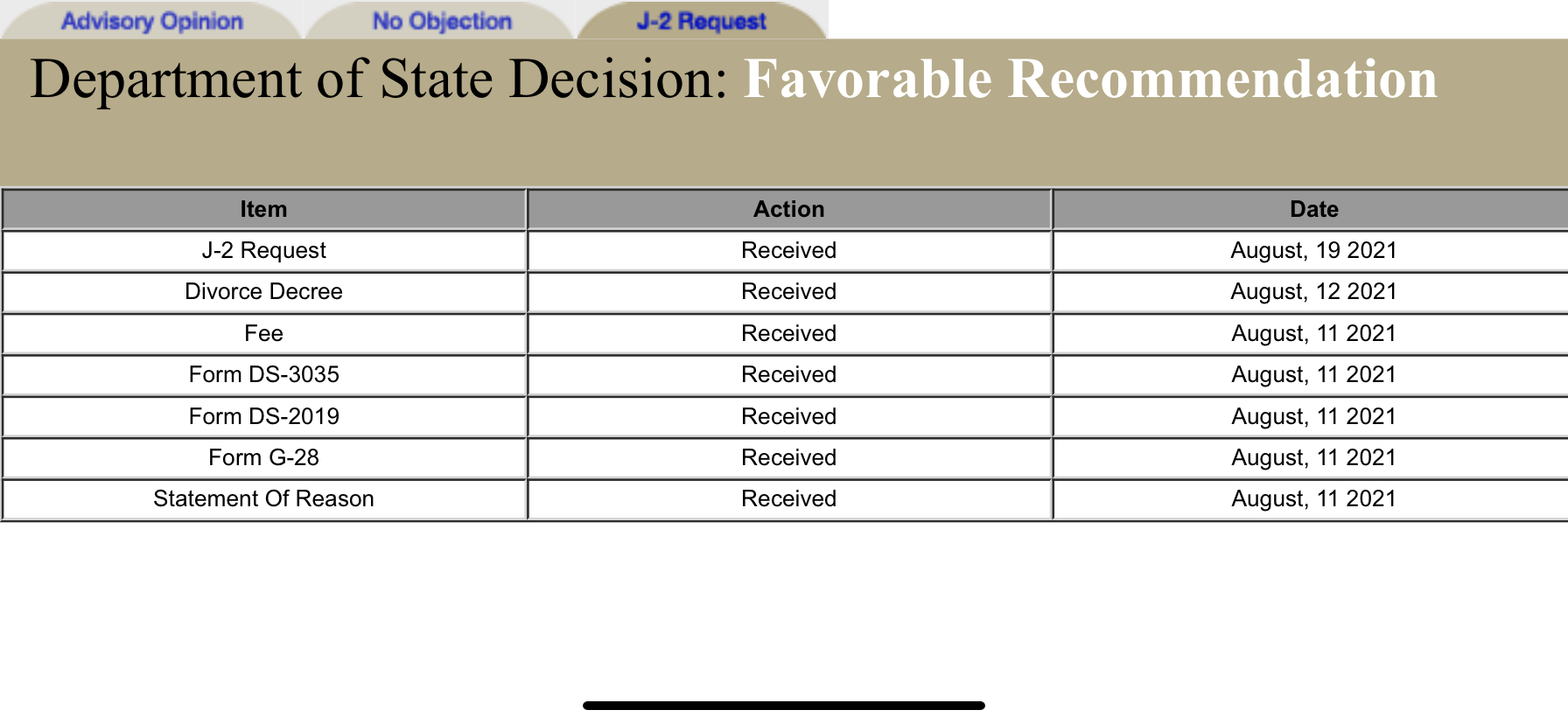1568x724 pixels.
Task: Click the Favorable Recommendation heading text
Action: tap(1090, 79)
